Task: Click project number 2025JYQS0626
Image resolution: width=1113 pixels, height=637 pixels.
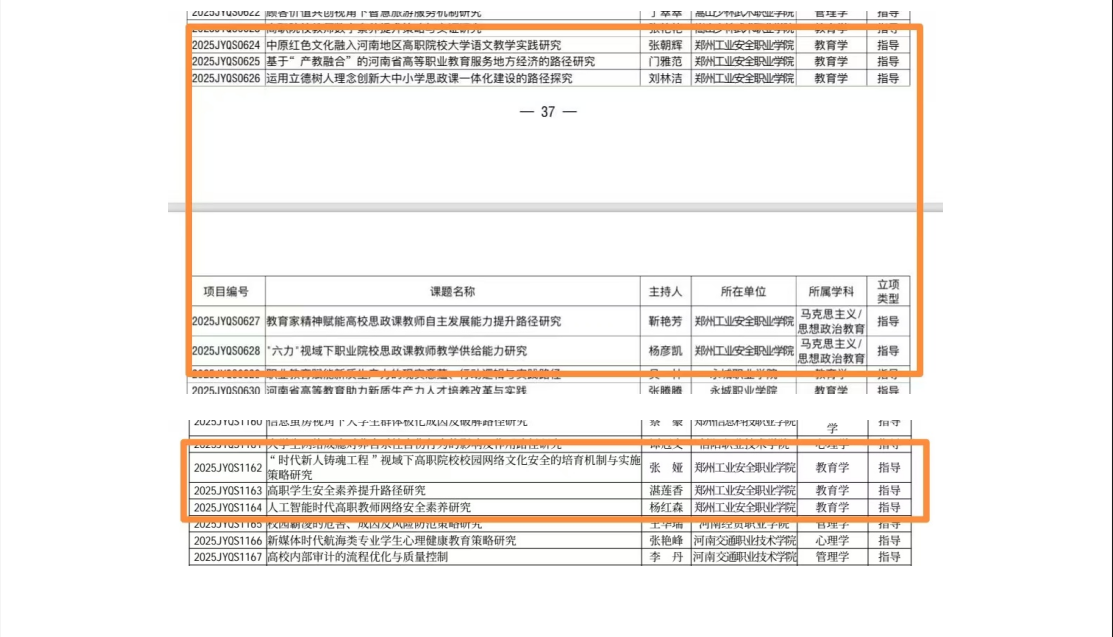Action: 226,78
